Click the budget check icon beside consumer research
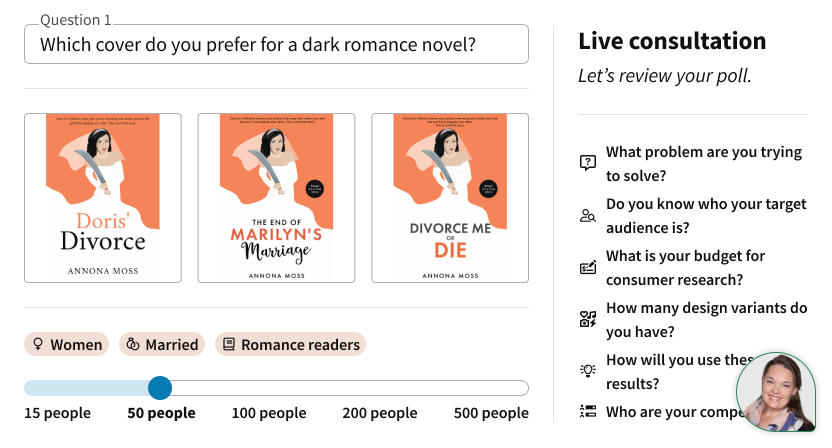Screen dimensions: 832x448 pyautogui.click(x=588, y=268)
